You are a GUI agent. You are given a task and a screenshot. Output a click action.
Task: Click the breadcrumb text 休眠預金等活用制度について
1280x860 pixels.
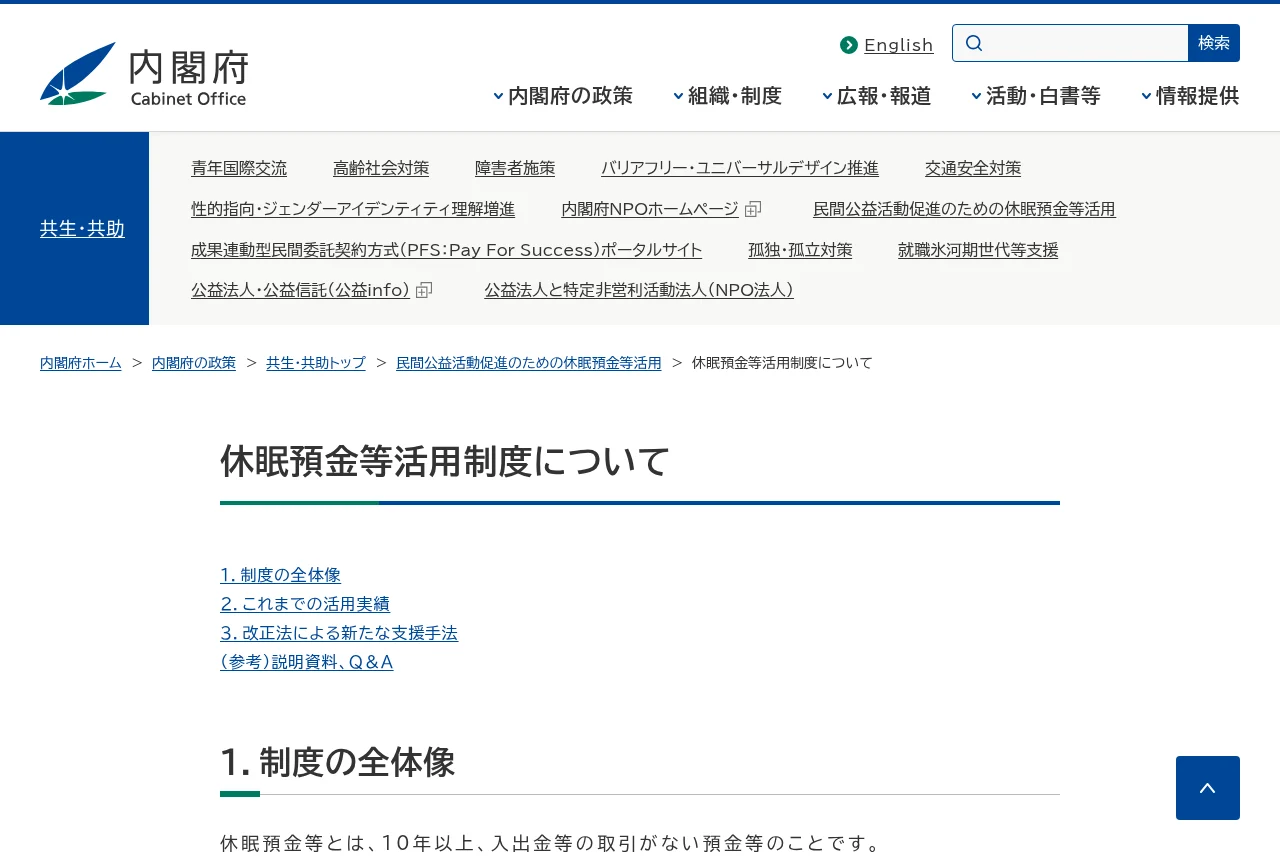(x=782, y=363)
